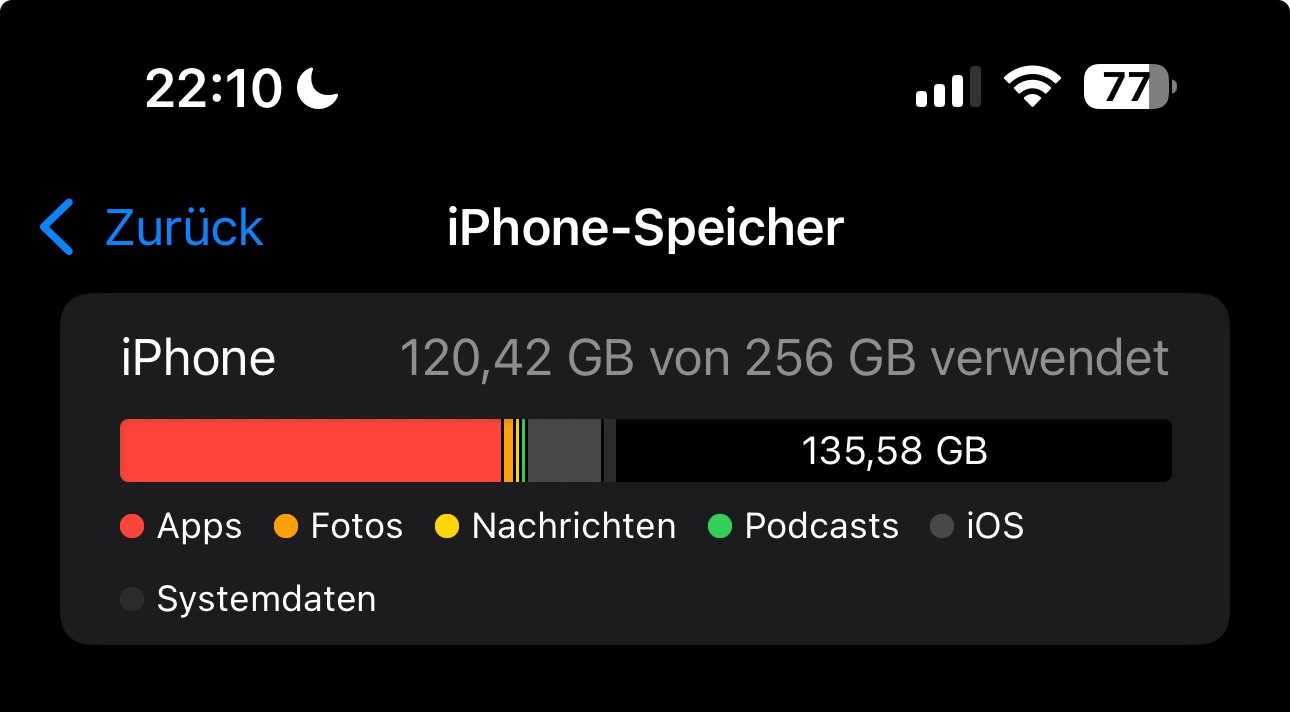1290x712 pixels.
Task: Tap the 120,42 GB von 256 GB verwendet text
Action: pos(784,358)
